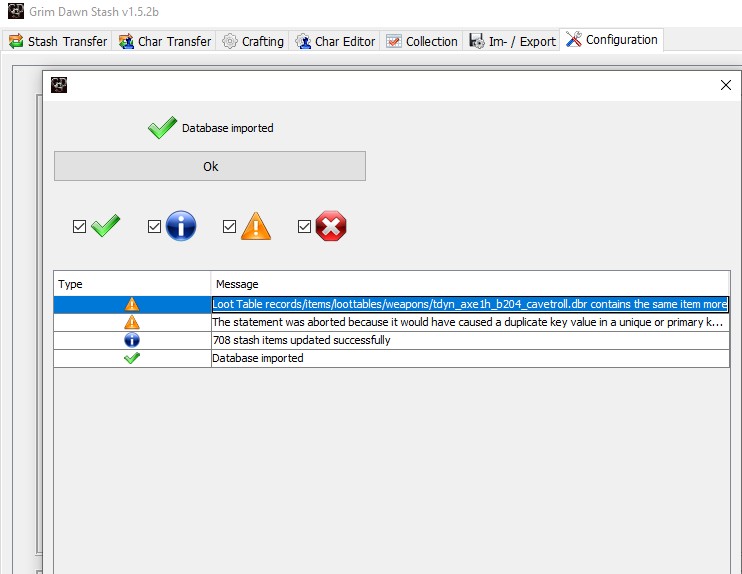Viewport: 742px width, 574px height.
Task: Click the blue info filter icon
Action: (180, 227)
